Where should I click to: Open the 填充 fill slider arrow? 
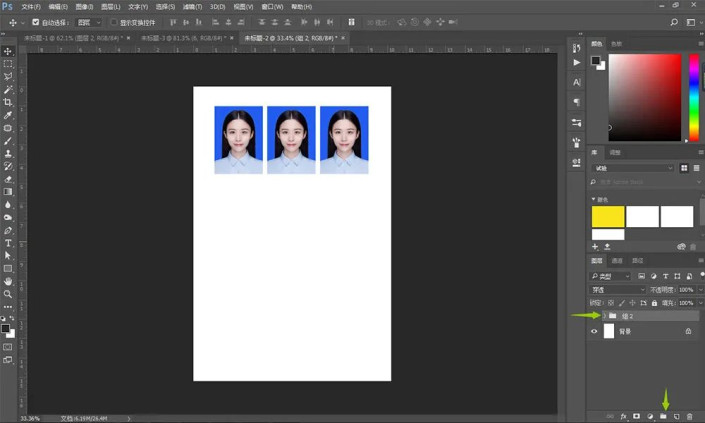(x=701, y=303)
